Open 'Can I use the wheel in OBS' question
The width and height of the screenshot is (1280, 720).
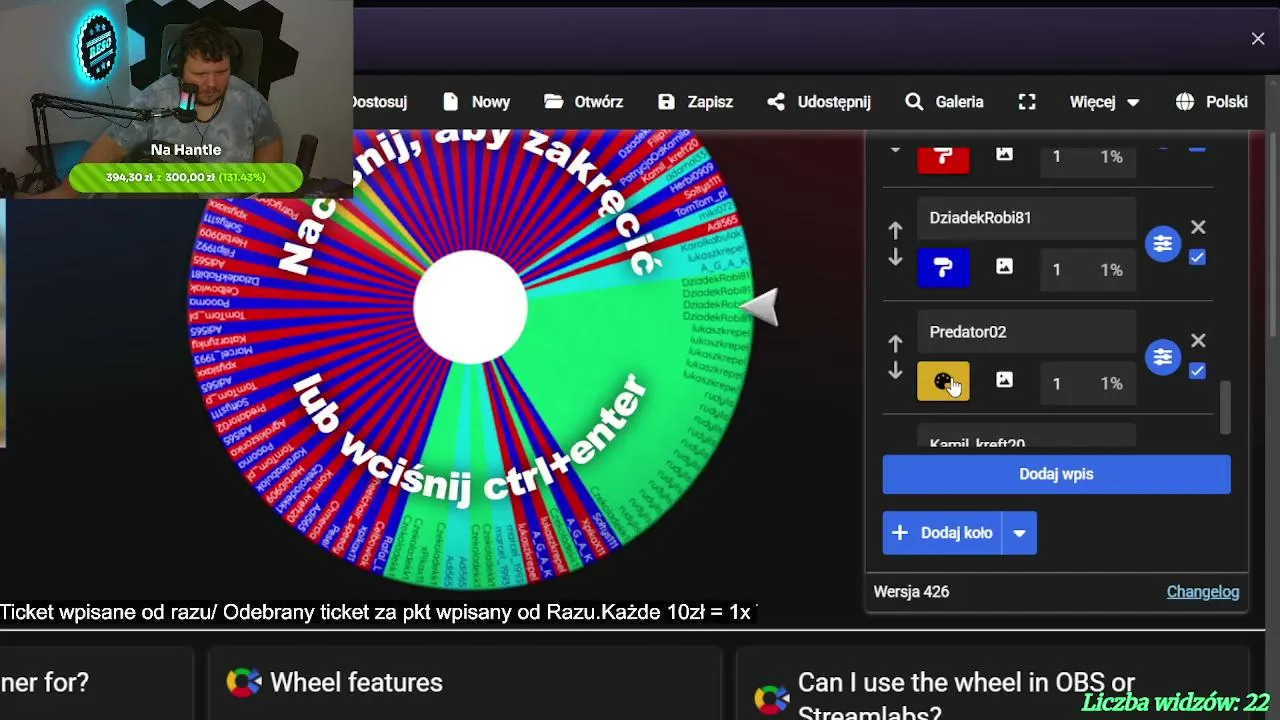pyautogui.click(x=966, y=697)
